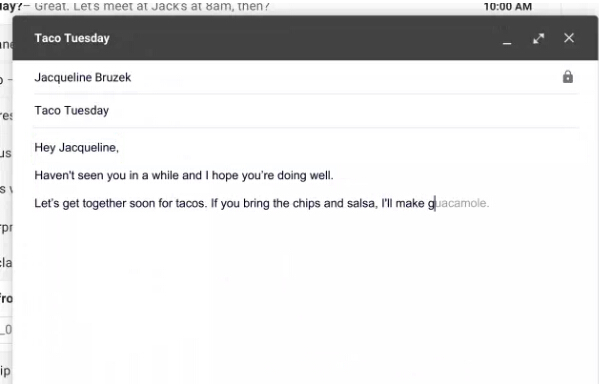Screen dimensions: 599x391
Task: Click the Taco Tuesday subject field
Action: (x=306, y=111)
